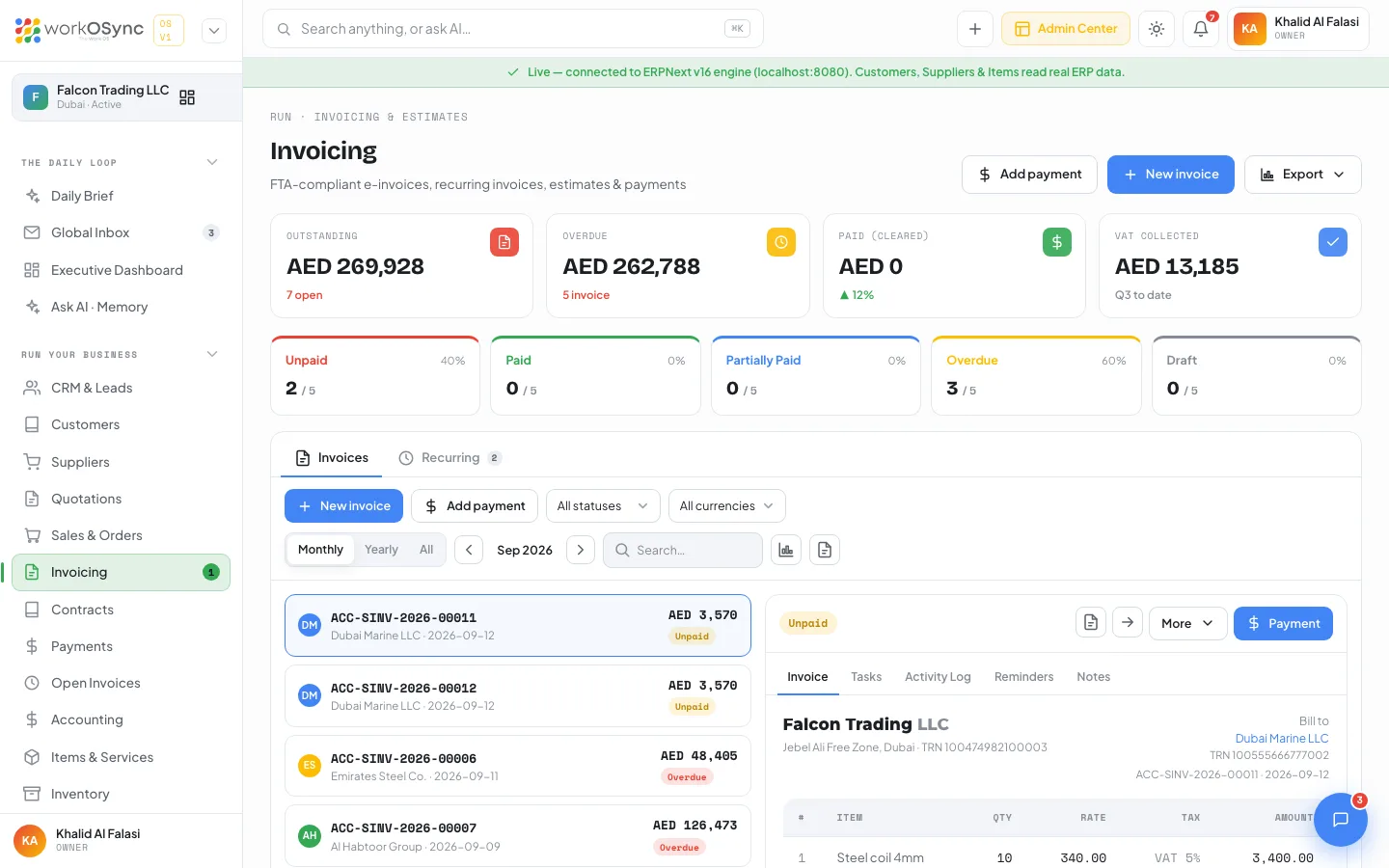Select the All period toggle

426,550
